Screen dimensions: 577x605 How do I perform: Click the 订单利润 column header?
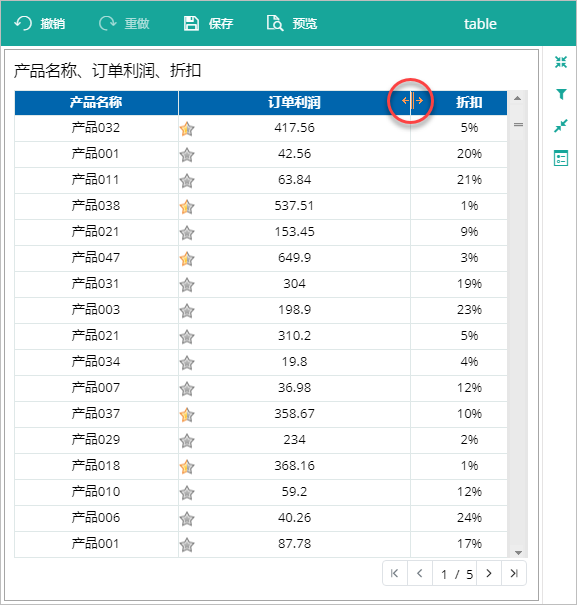[294, 103]
